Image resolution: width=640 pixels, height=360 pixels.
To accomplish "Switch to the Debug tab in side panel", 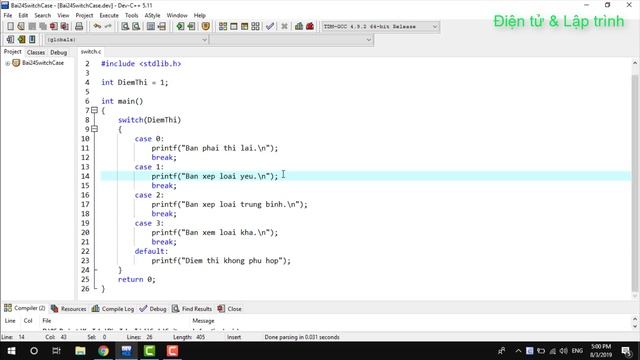I will point(58,52).
